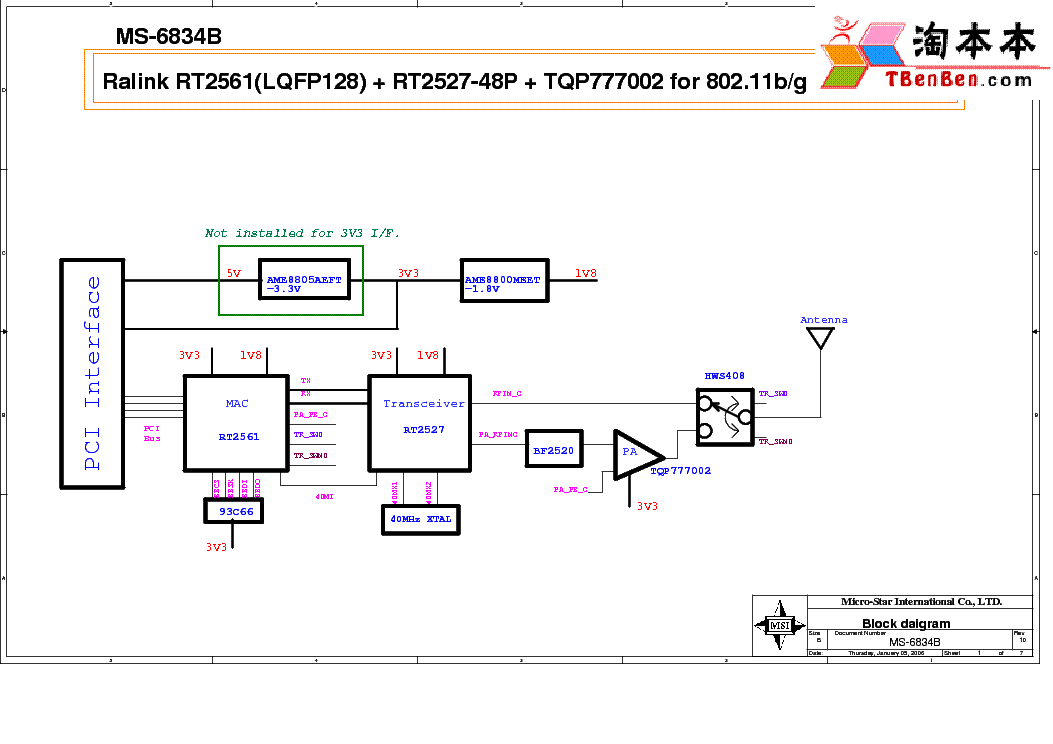Viewport: 1053px width, 744px height.
Task: Select the MAC RT2561 block
Action: coord(237,424)
